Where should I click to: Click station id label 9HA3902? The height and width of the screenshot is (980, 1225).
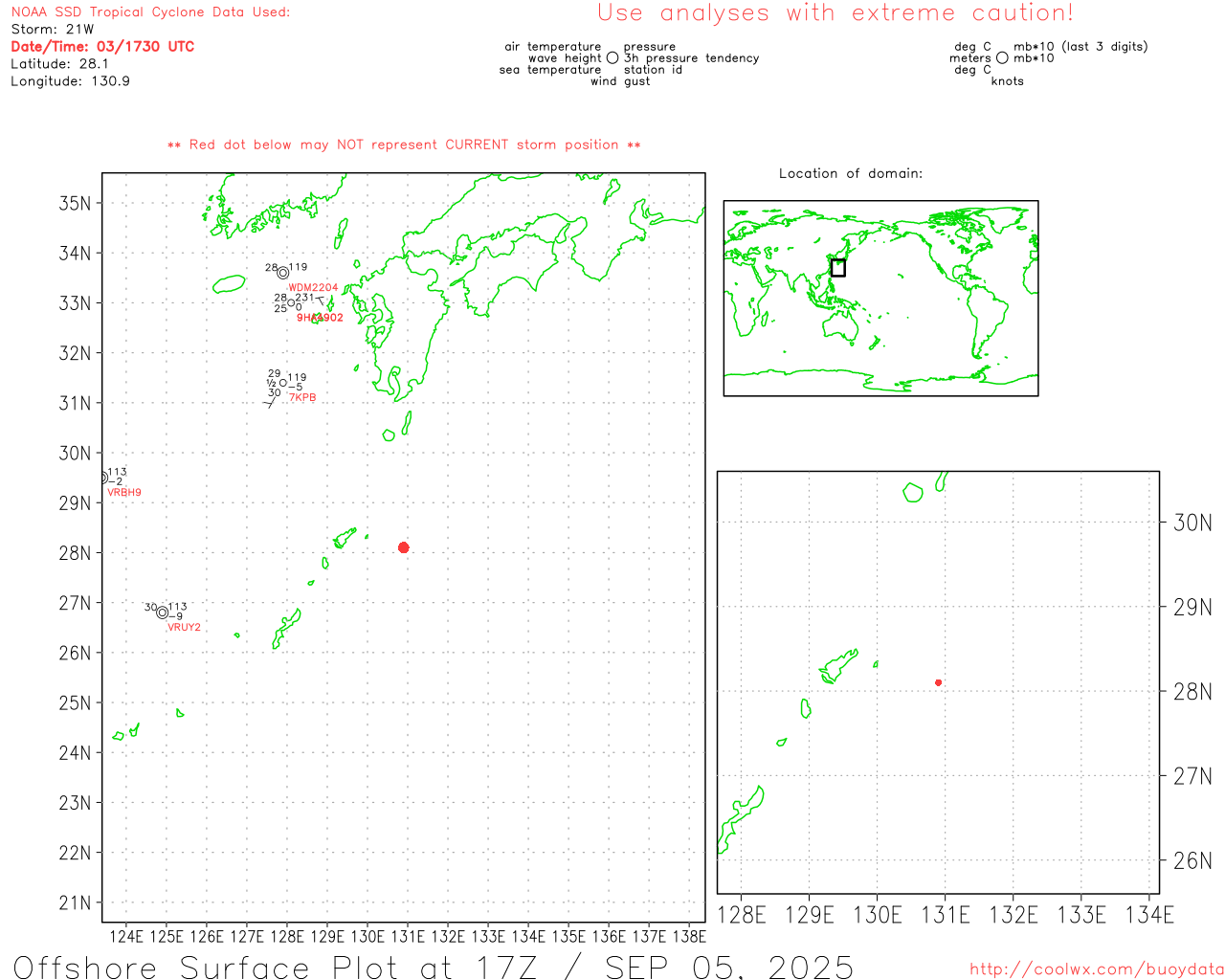[320, 318]
